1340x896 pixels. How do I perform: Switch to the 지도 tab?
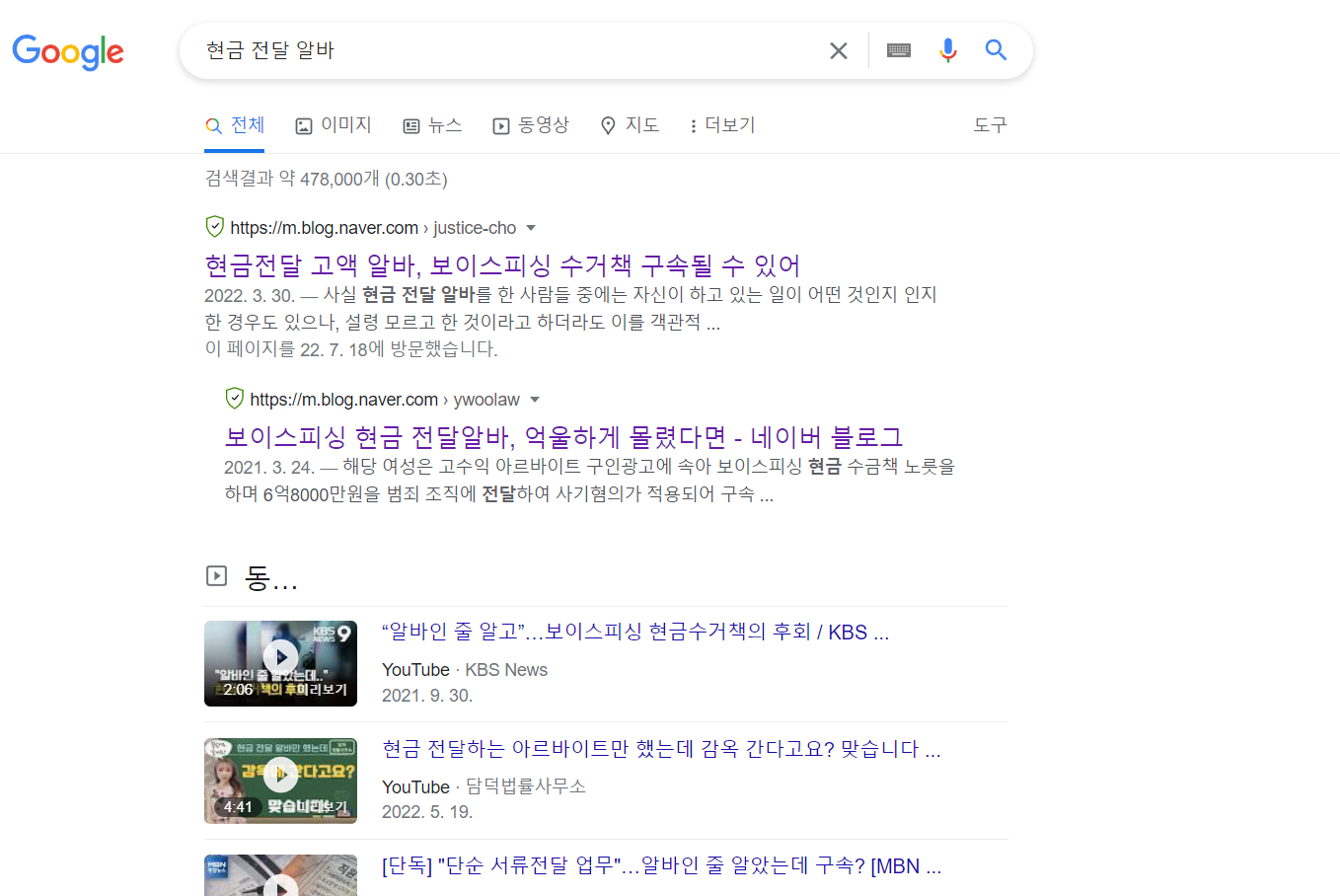[630, 125]
